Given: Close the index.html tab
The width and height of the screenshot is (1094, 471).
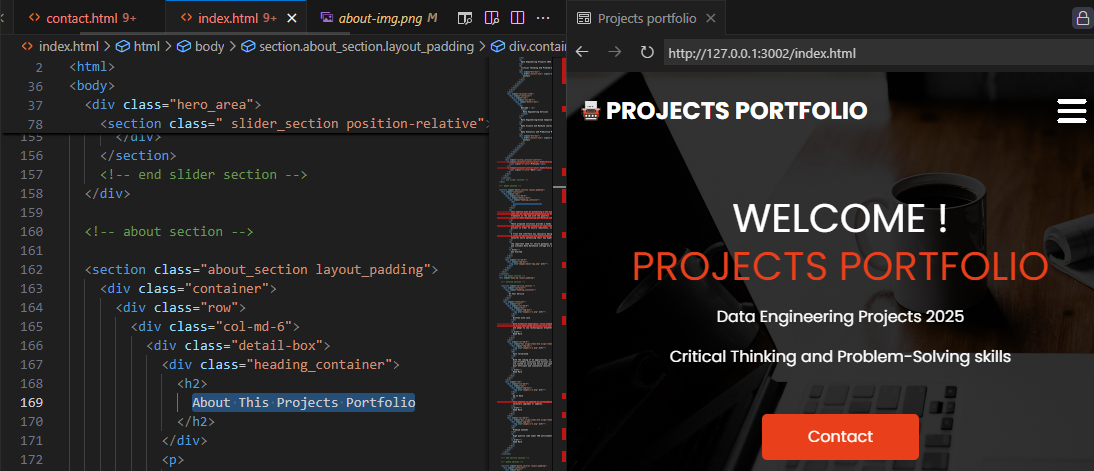Looking at the screenshot, I should tap(292, 18).
